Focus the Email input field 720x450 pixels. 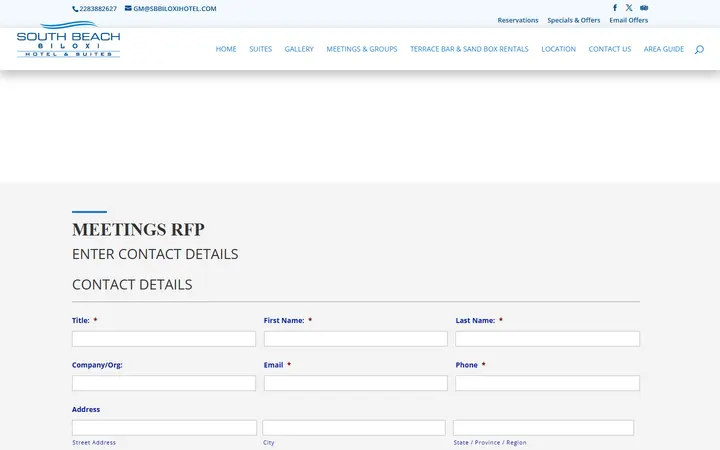[355, 383]
